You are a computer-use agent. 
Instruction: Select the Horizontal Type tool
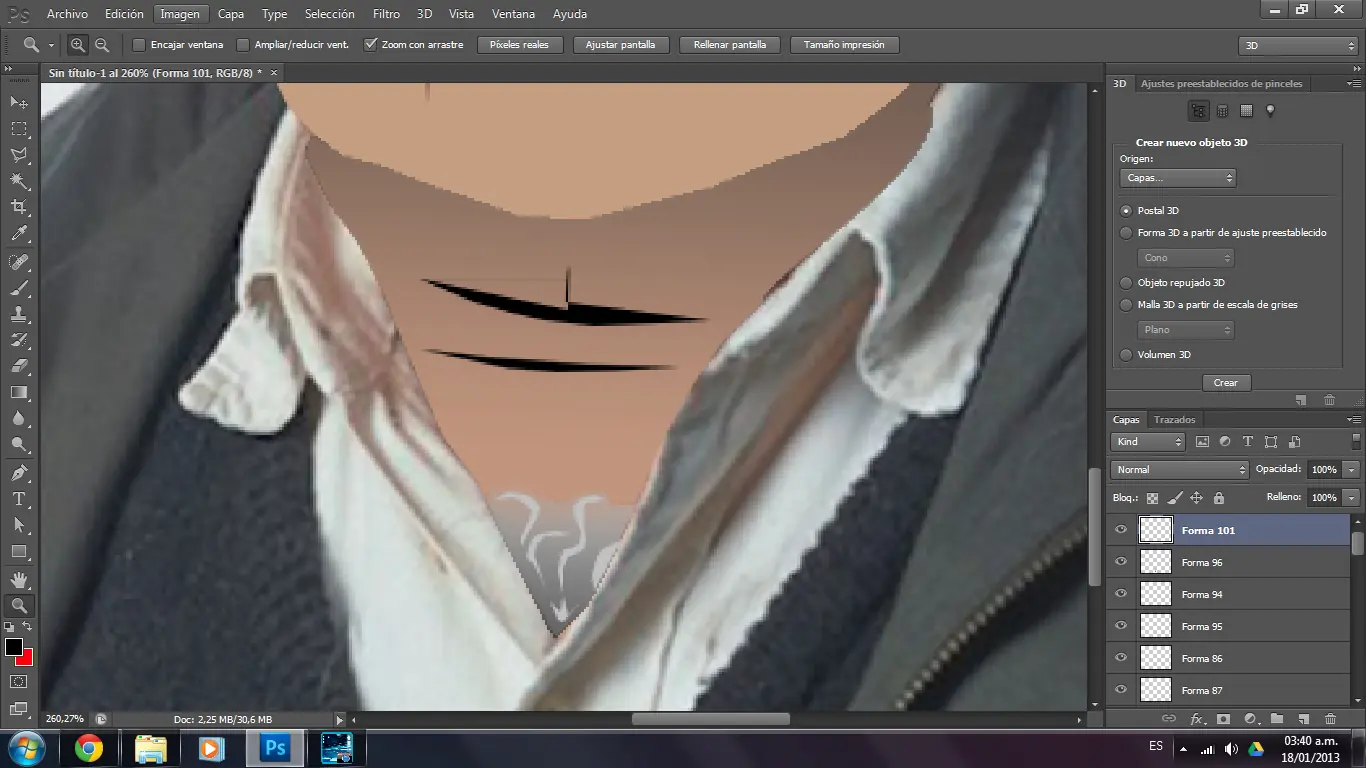(19, 498)
